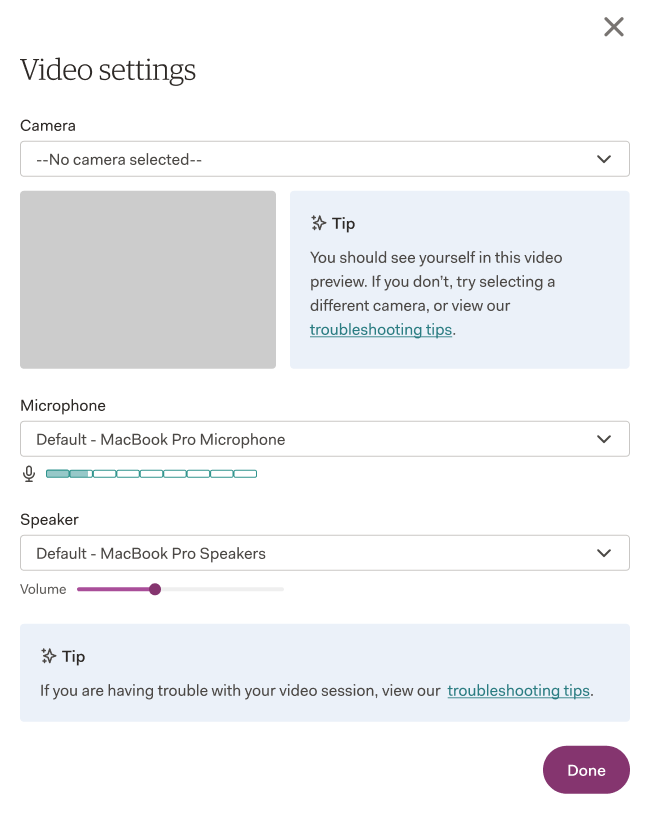This screenshot has height=826, width=650.
Task: Click the Speaker label text
Action: [50, 520]
